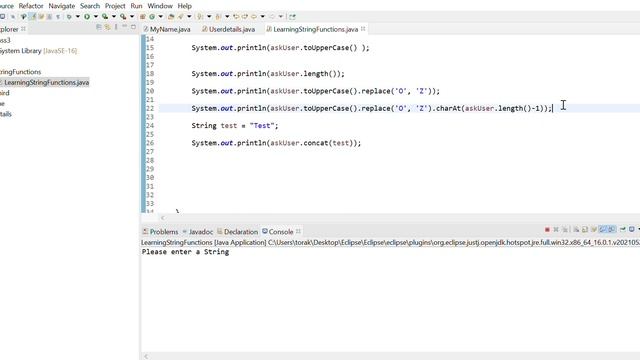
Task: Switch to MyName.java editor tab
Action: pyautogui.click(x=167, y=29)
